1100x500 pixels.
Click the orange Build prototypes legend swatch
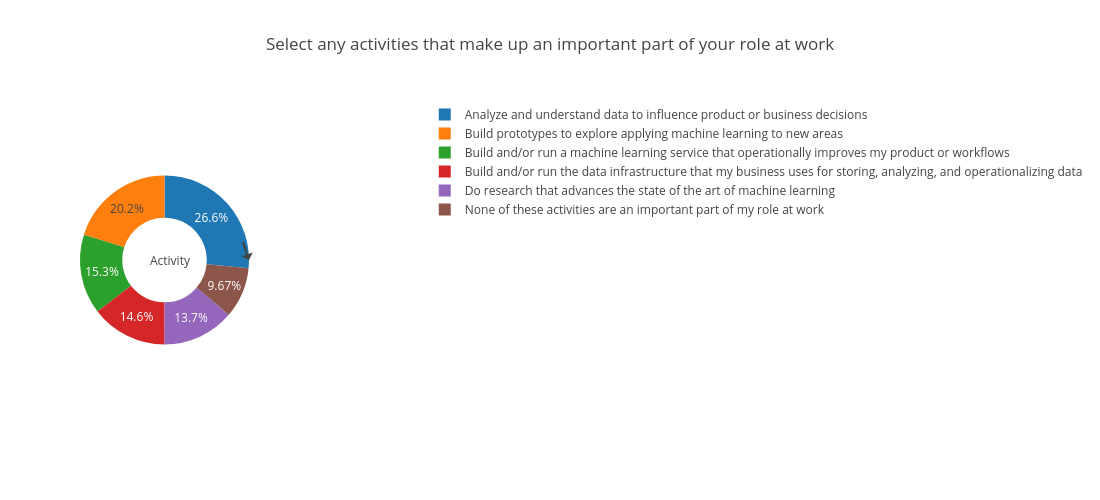[445, 133]
